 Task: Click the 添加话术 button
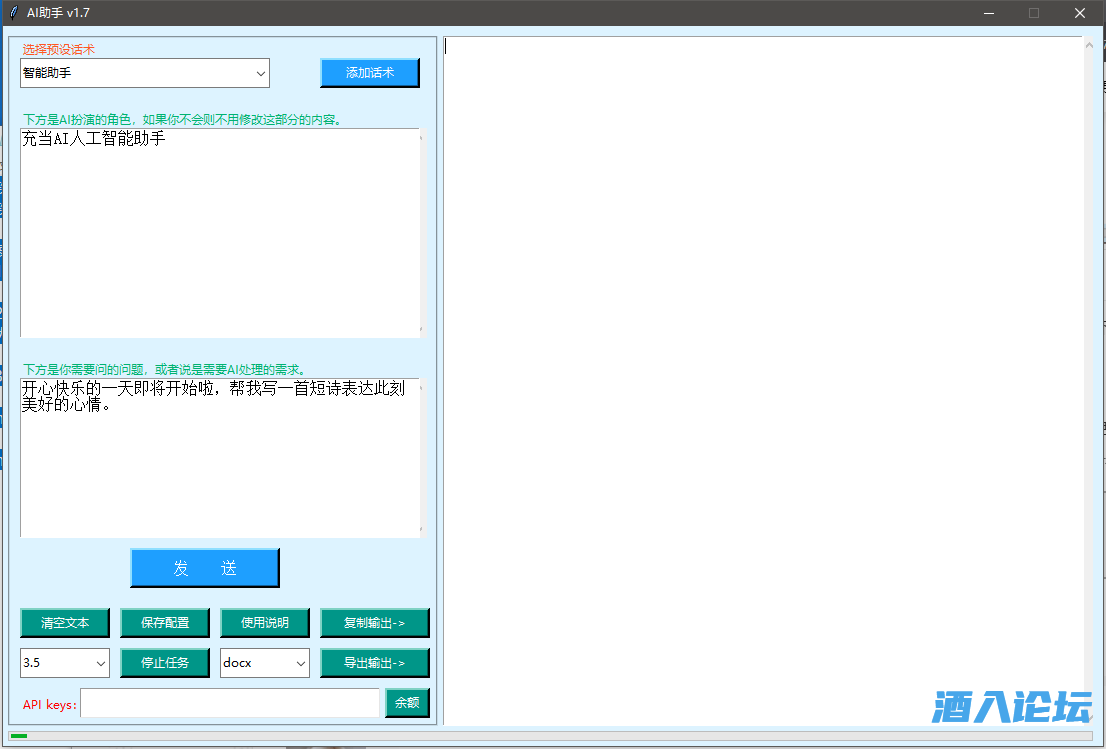(370, 73)
